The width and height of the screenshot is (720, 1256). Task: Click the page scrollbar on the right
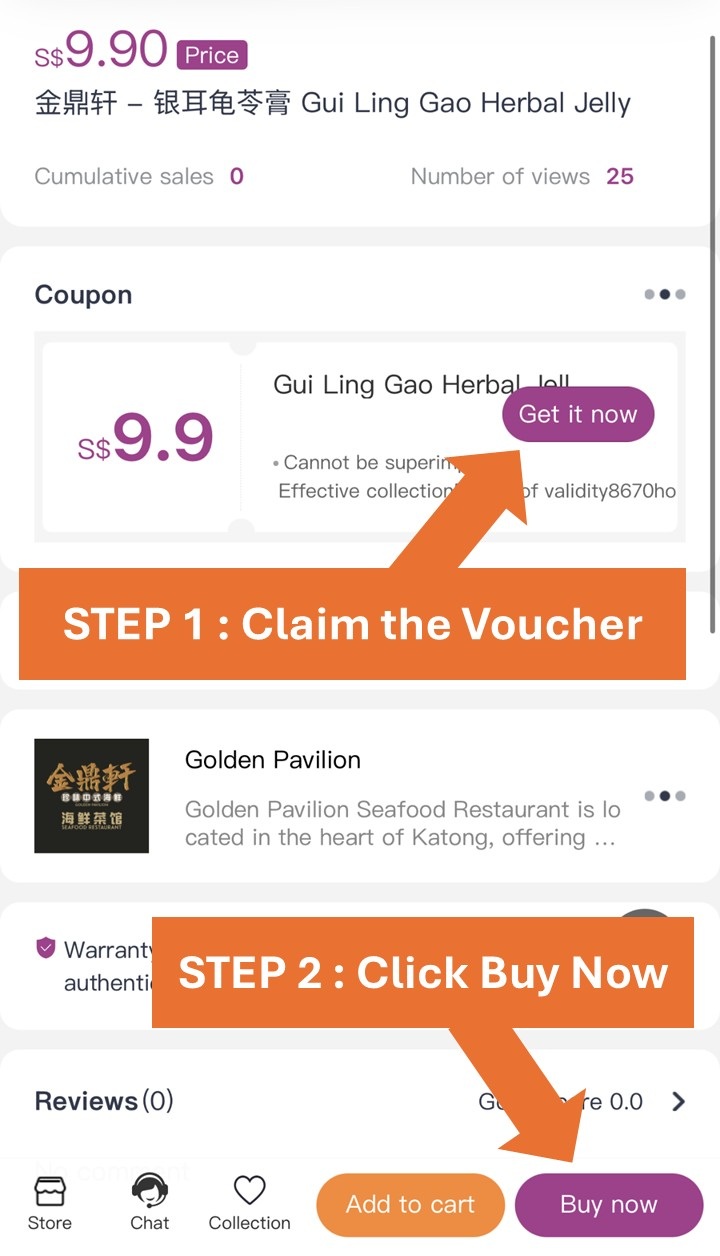(714, 330)
